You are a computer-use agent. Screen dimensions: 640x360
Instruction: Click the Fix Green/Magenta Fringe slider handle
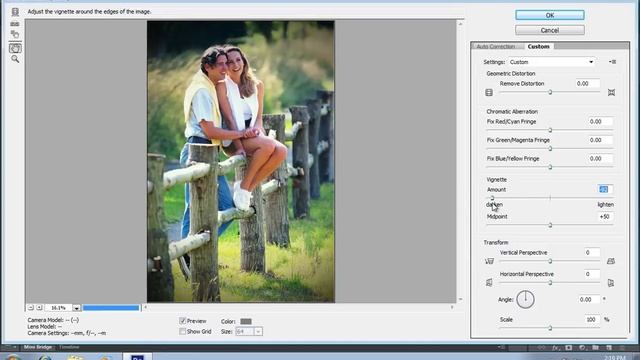pyautogui.click(x=550, y=149)
